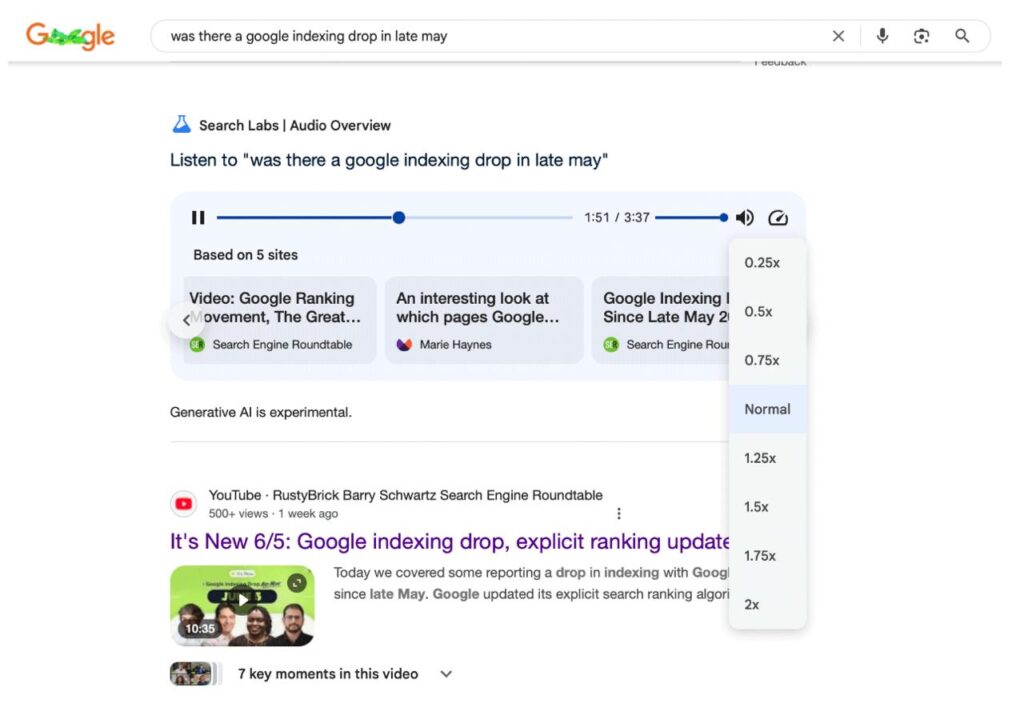Click the Based on 5 sites label
The image size is (1024, 703).
click(246, 255)
